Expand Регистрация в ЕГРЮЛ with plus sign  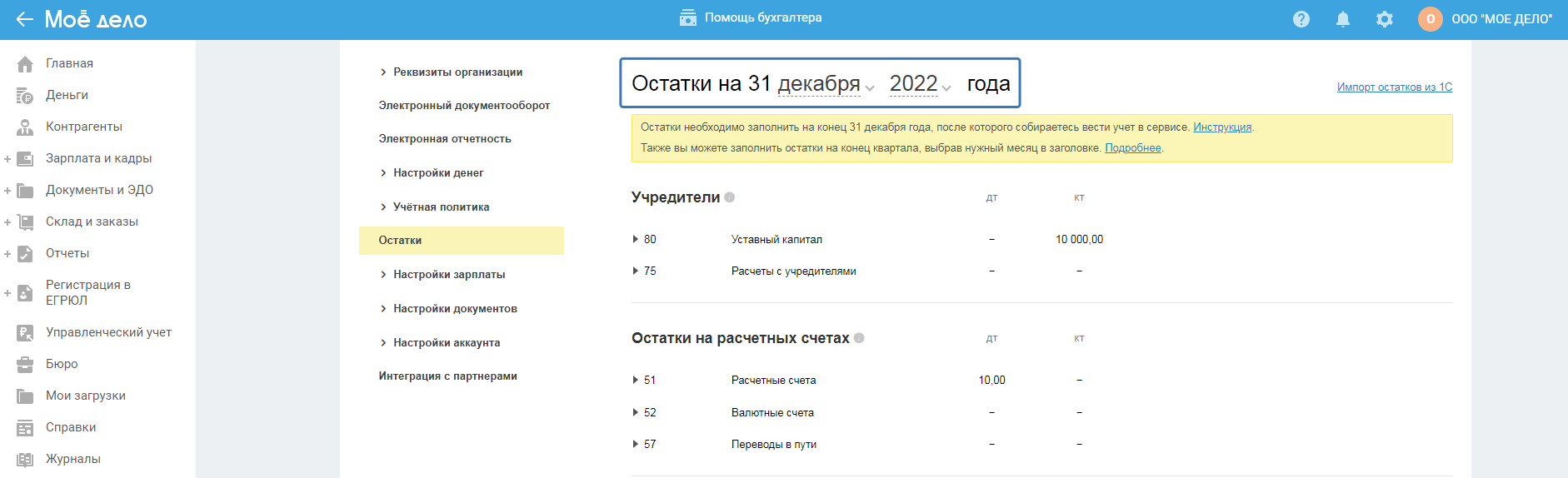pos(7,293)
